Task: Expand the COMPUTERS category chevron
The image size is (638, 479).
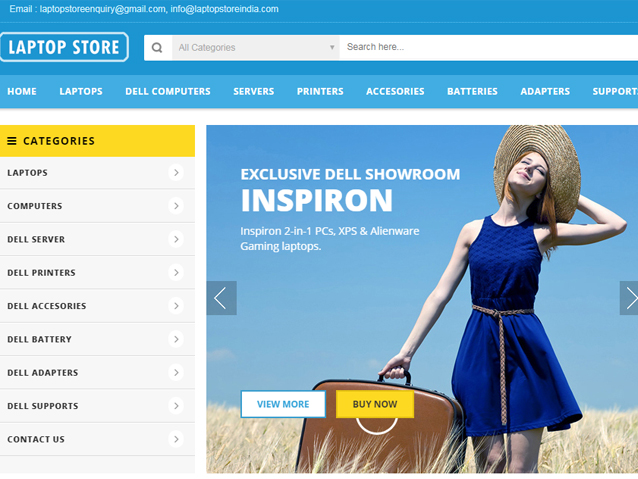Action: 176,206
